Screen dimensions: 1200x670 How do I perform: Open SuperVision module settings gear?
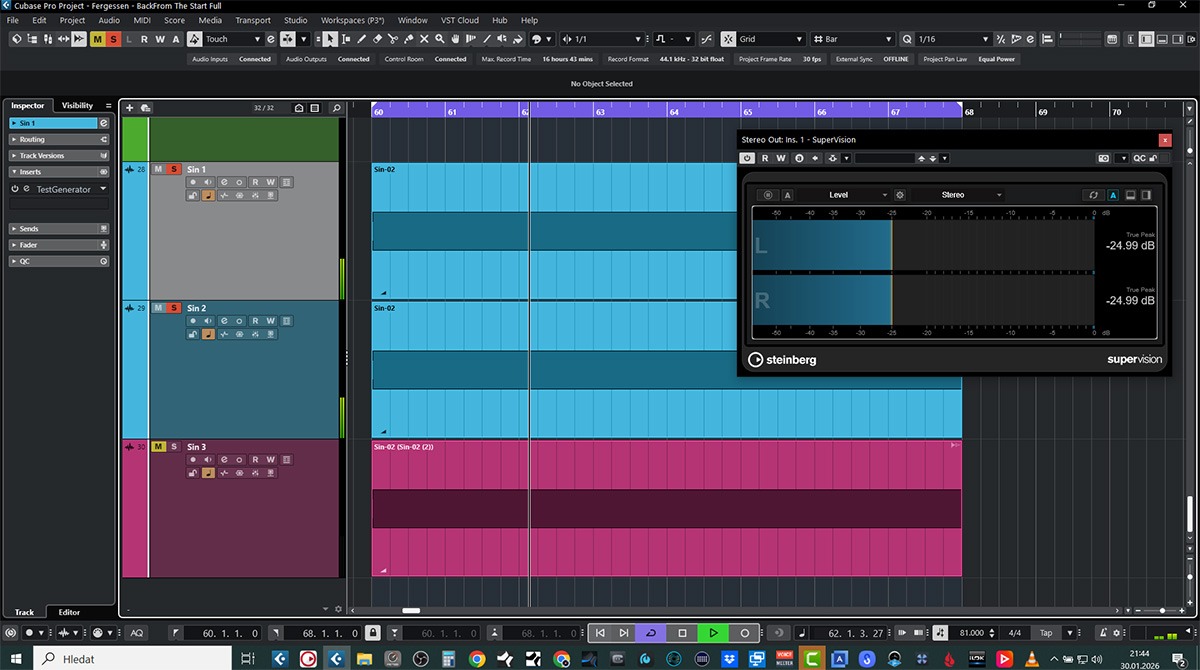coord(900,195)
